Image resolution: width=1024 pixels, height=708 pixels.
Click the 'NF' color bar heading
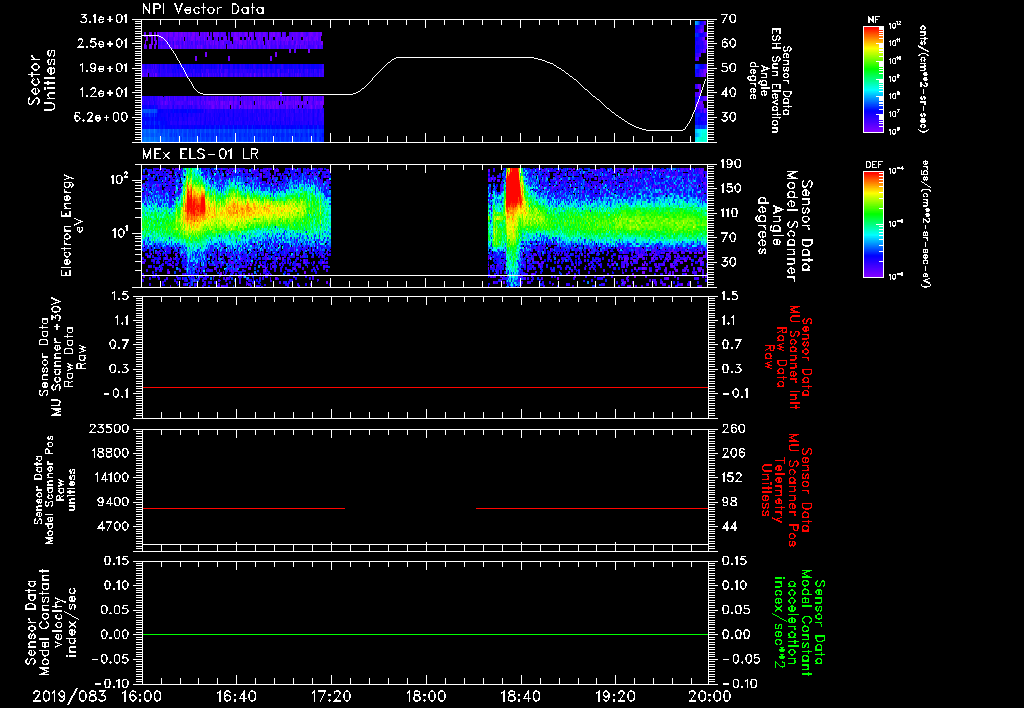[x=874, y=20]
